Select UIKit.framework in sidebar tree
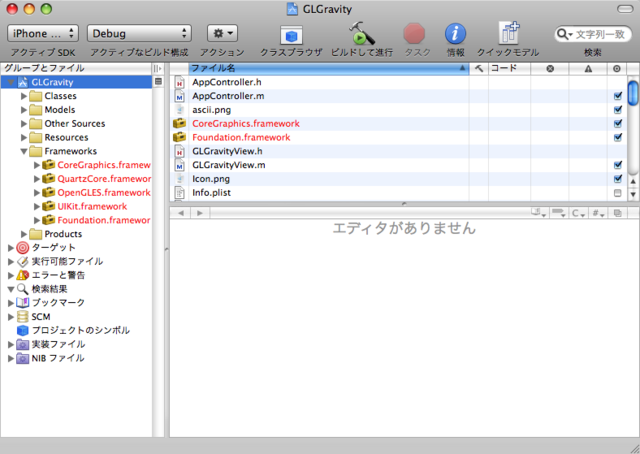The image size is (640, 454). click(x=92, y=207)
